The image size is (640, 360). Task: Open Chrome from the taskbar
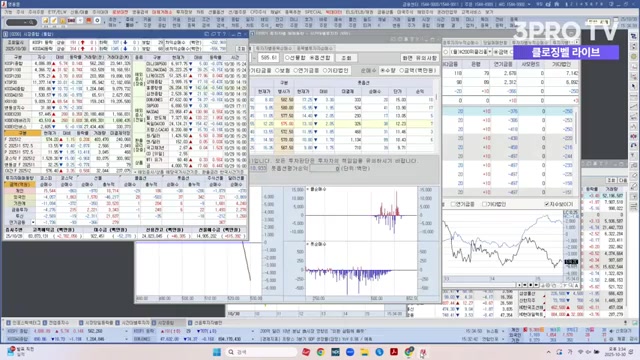(x=320, y=352)
